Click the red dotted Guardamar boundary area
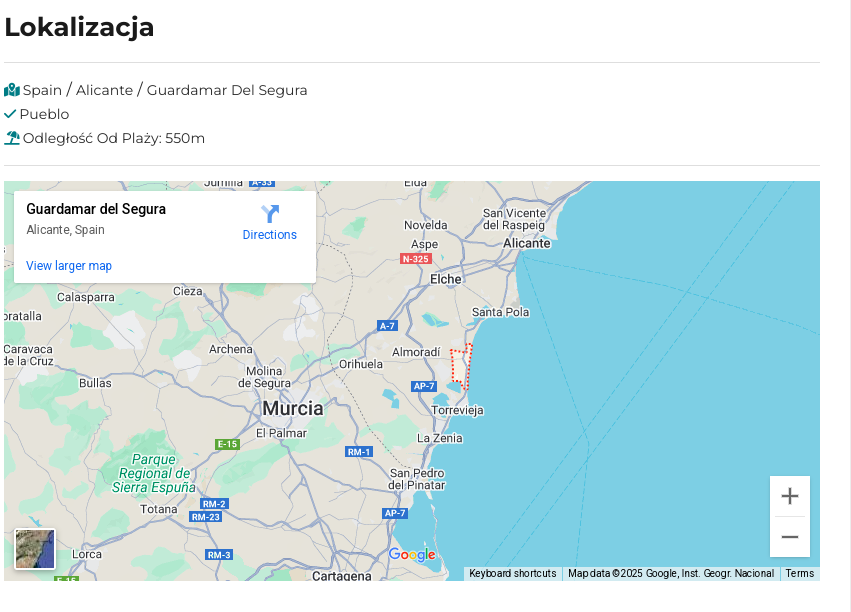The width and height of the screenshot is (851, 612). (x=461, y=367)
